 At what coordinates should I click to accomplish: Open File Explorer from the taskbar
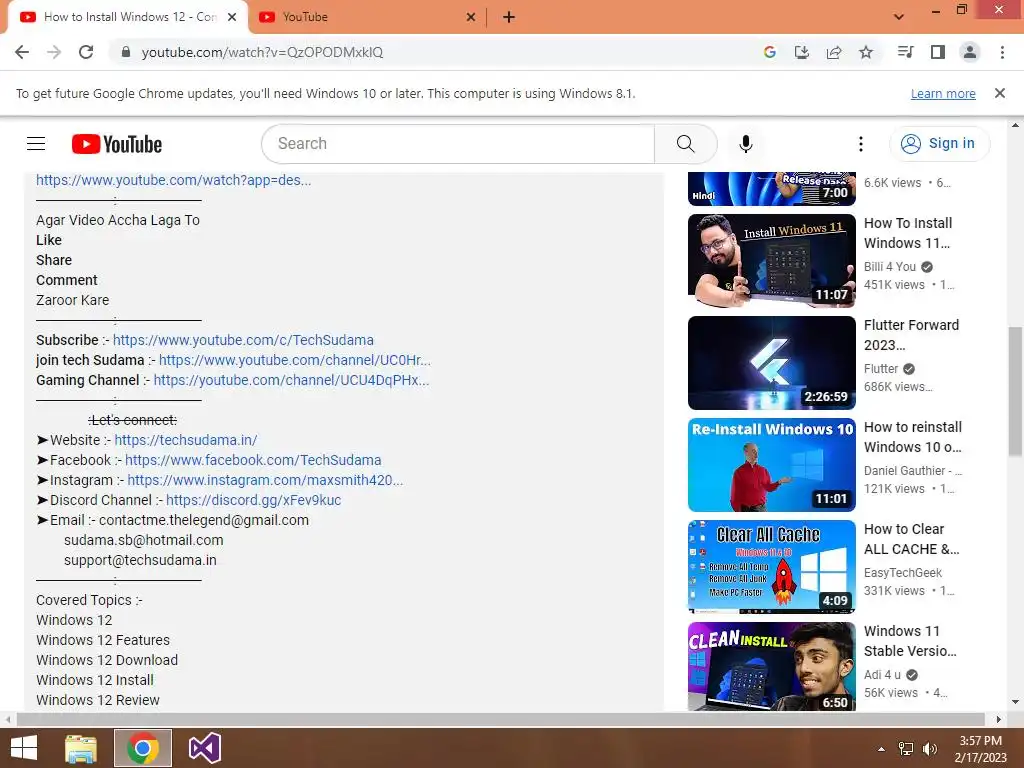point(81,748)
